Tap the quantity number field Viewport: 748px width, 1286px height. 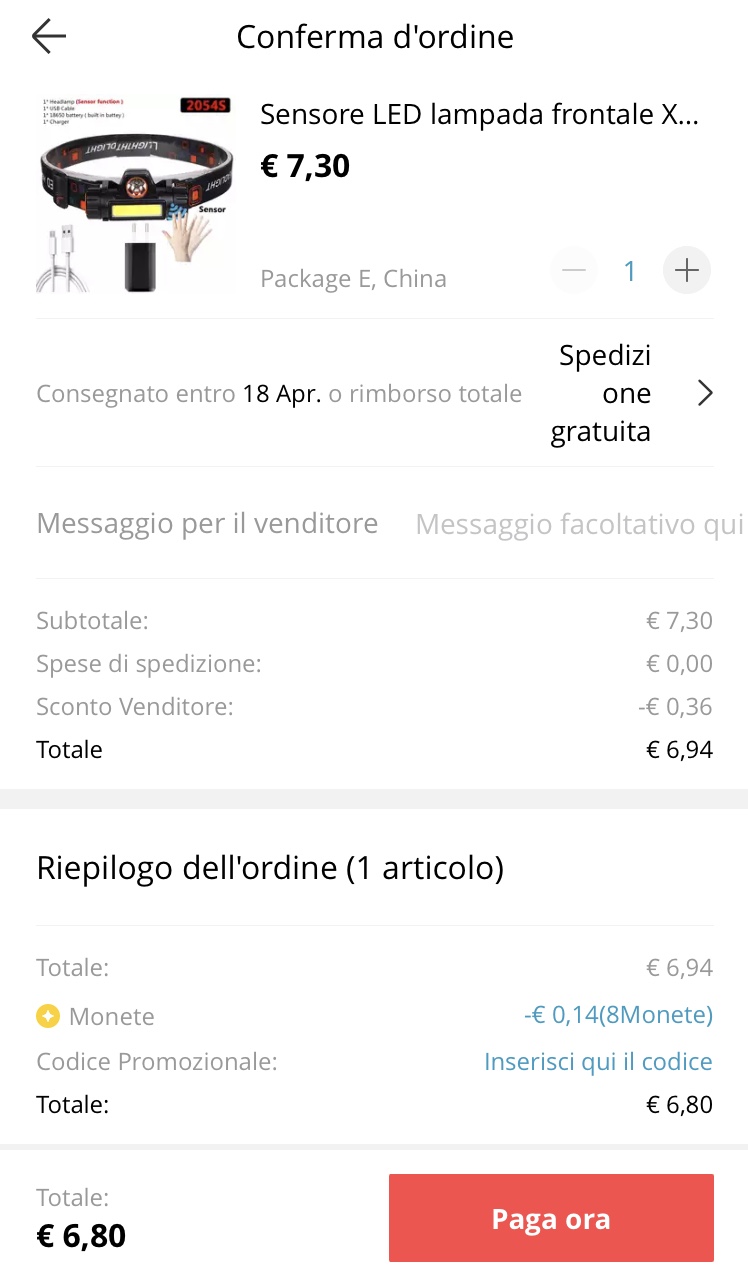point(630,271)
